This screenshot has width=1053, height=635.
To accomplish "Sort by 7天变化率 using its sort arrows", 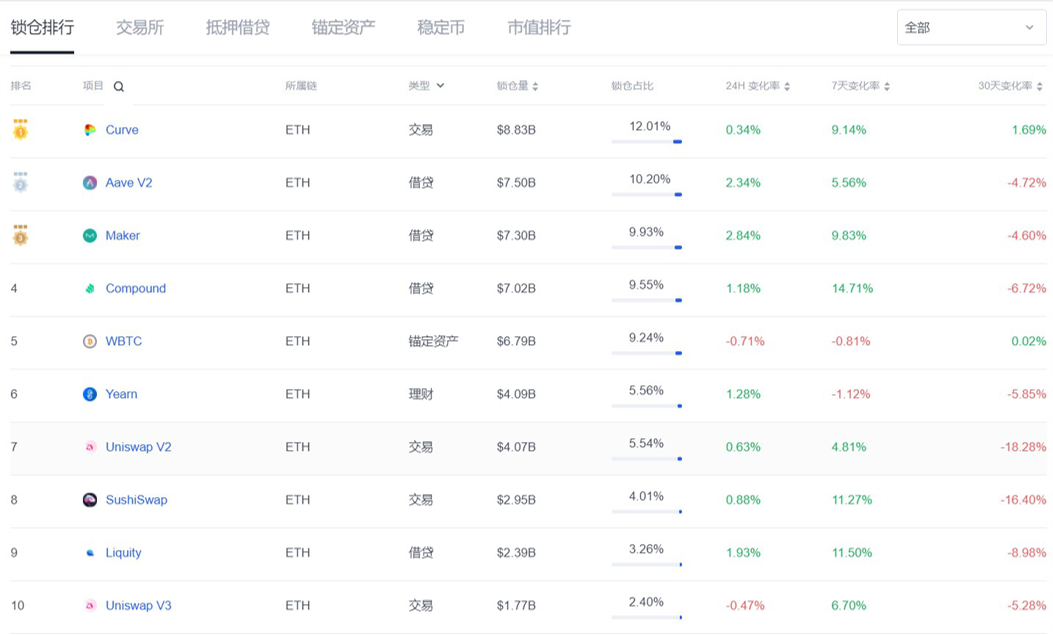I will [x=887, y=87].
